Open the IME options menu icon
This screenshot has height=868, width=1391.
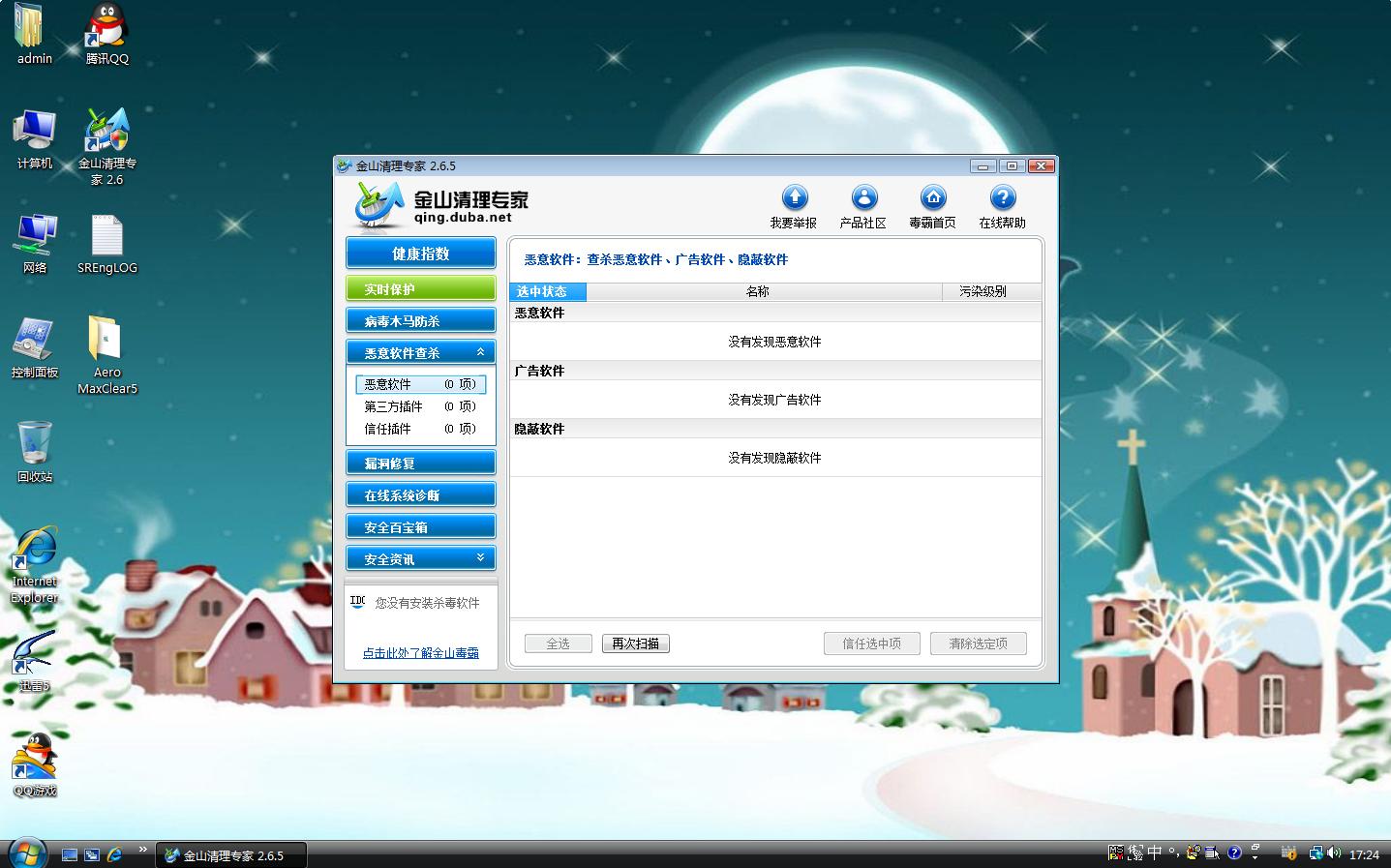1213,853
